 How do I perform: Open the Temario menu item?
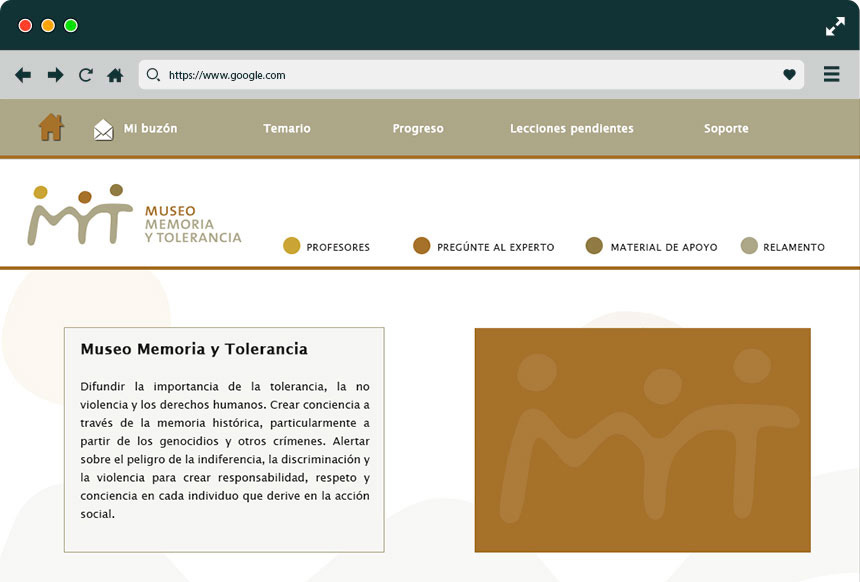(287, 128)
